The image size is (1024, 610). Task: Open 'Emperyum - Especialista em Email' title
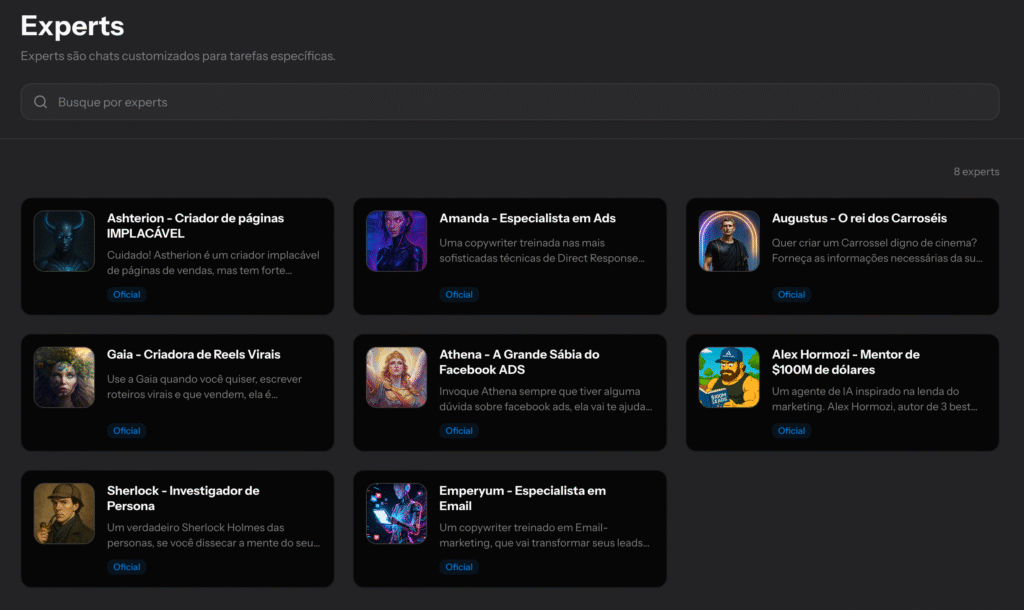(522, 498)
